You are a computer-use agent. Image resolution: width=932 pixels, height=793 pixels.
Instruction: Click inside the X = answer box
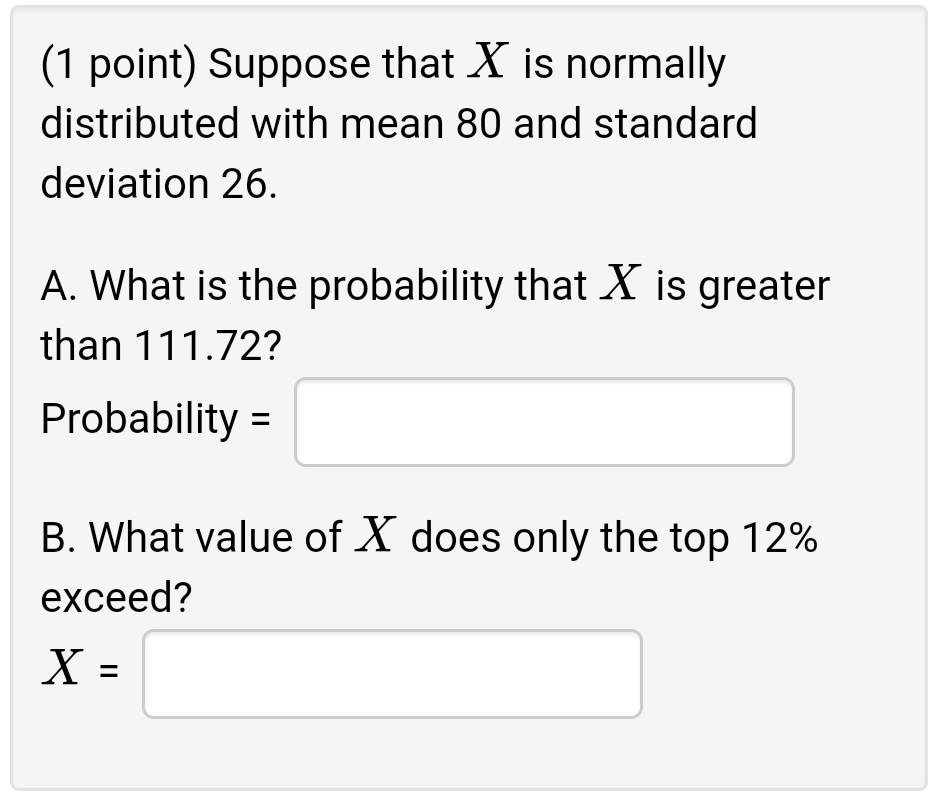pyautogui.click(x=392, y=673)
